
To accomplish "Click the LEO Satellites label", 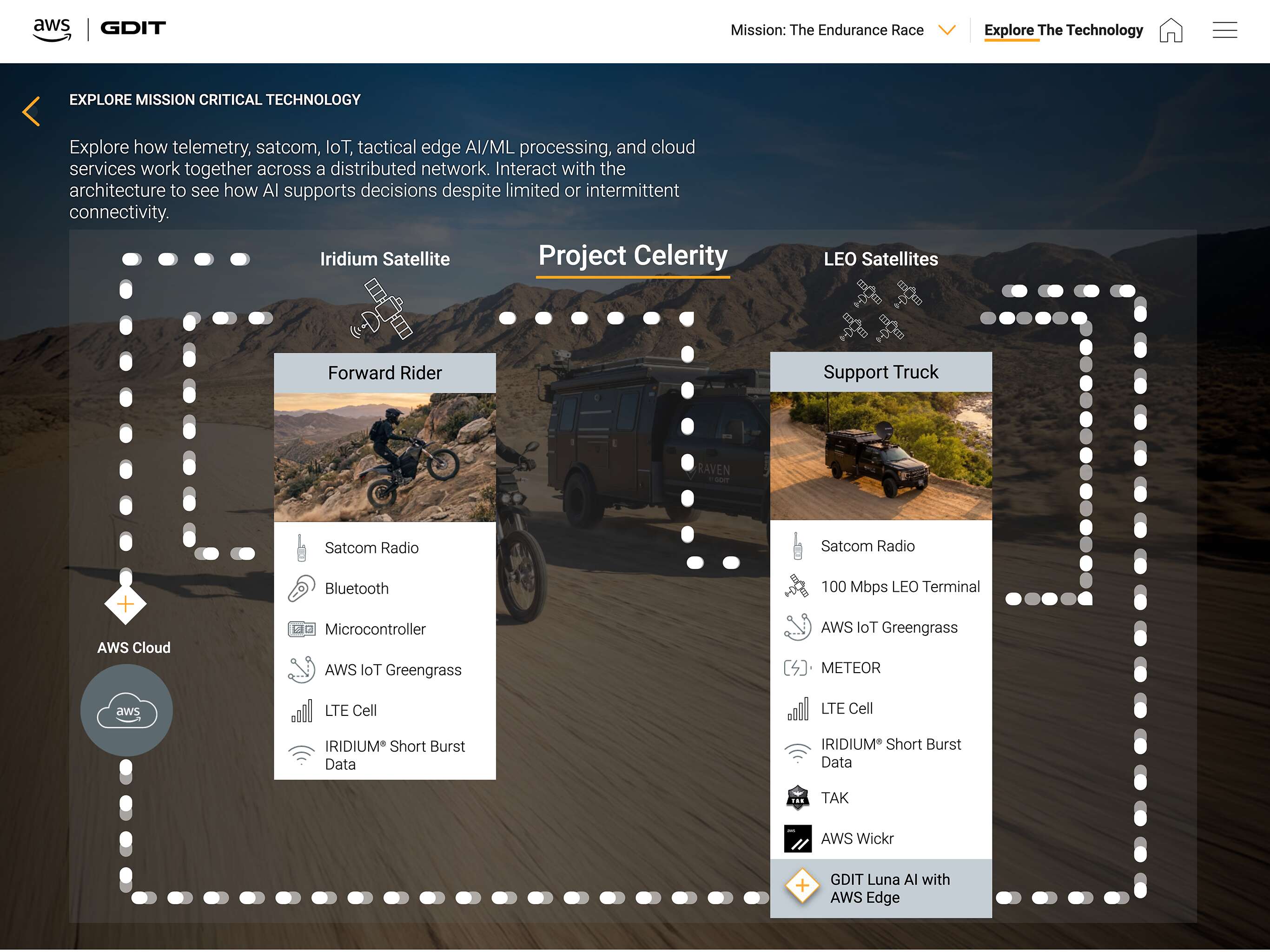I will tap(881, 259).
